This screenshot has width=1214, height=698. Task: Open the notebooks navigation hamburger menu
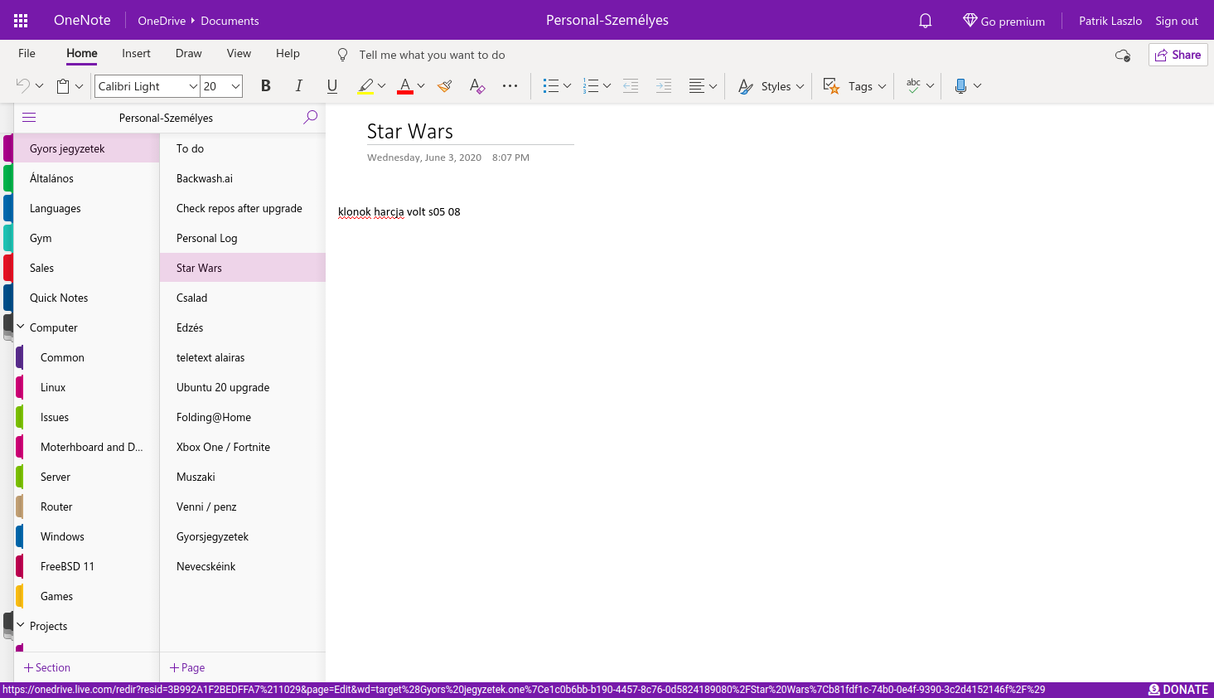[28, 117]
